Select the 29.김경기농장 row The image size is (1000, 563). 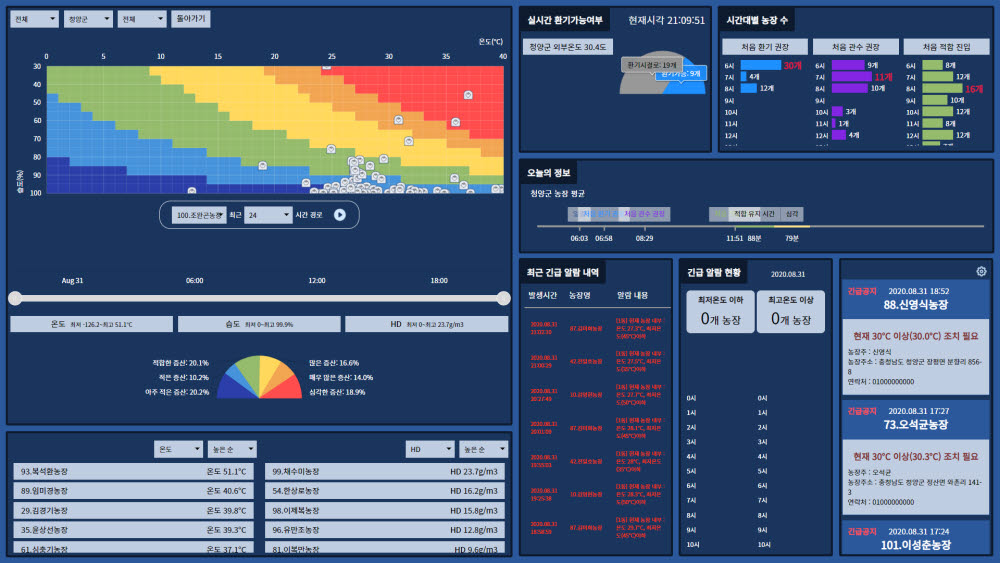[133, 510]
